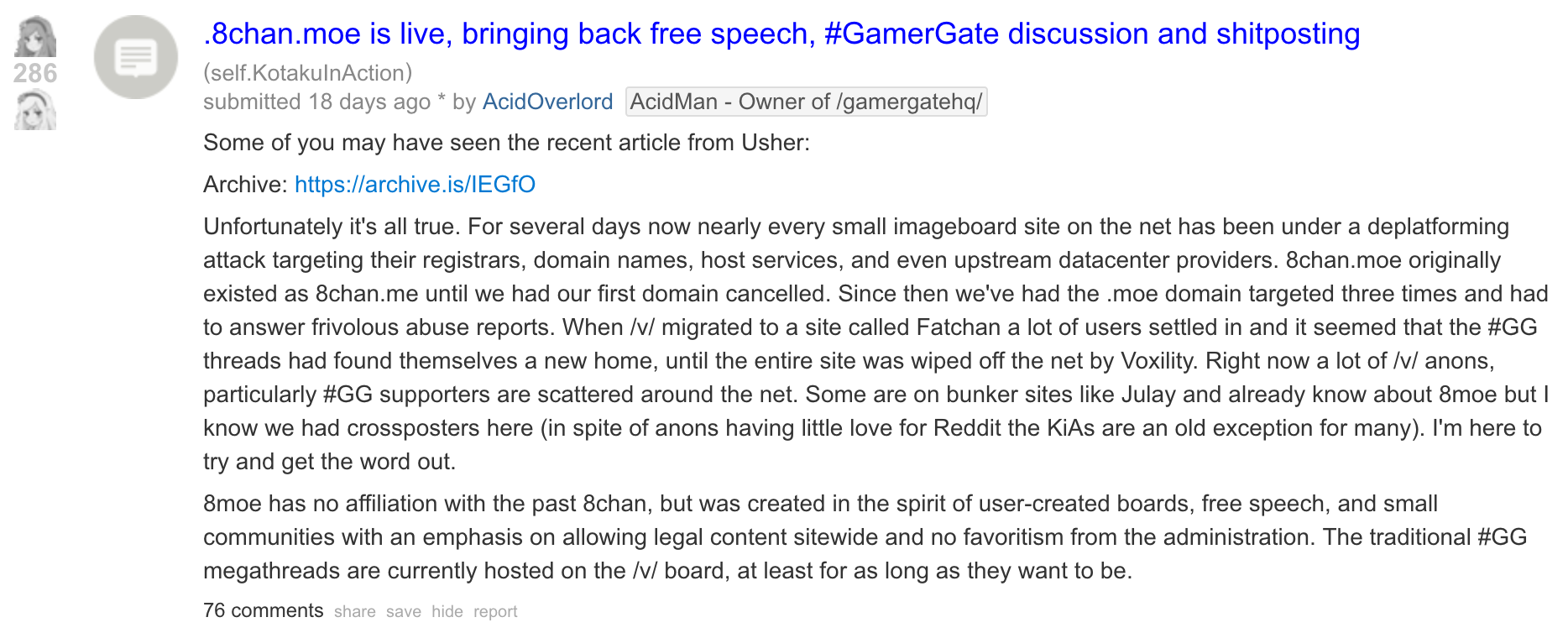
Task: Hide this post
Action: (x=447, y=612)
